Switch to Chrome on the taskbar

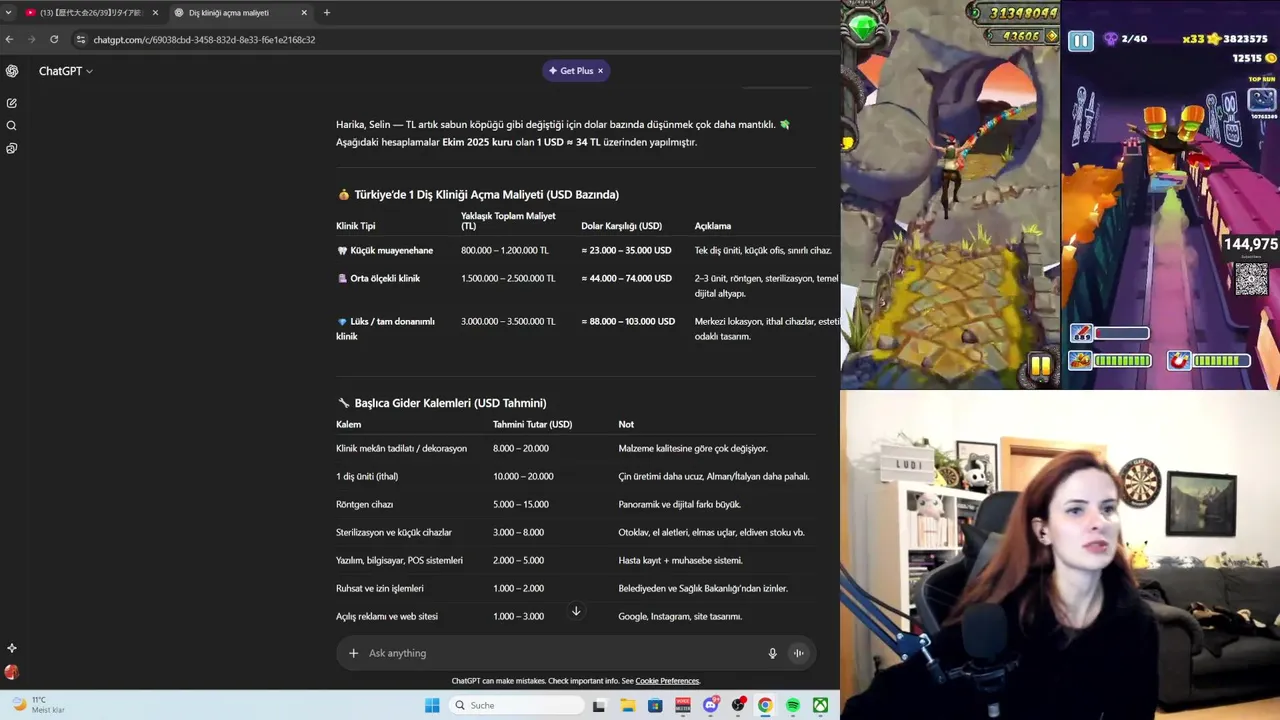coord(765,705)
